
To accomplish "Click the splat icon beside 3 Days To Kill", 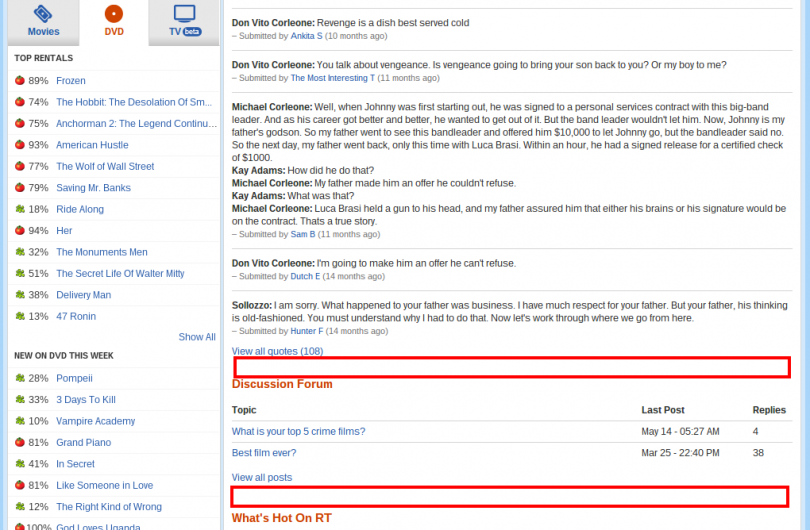I will [x=20, y=399].
